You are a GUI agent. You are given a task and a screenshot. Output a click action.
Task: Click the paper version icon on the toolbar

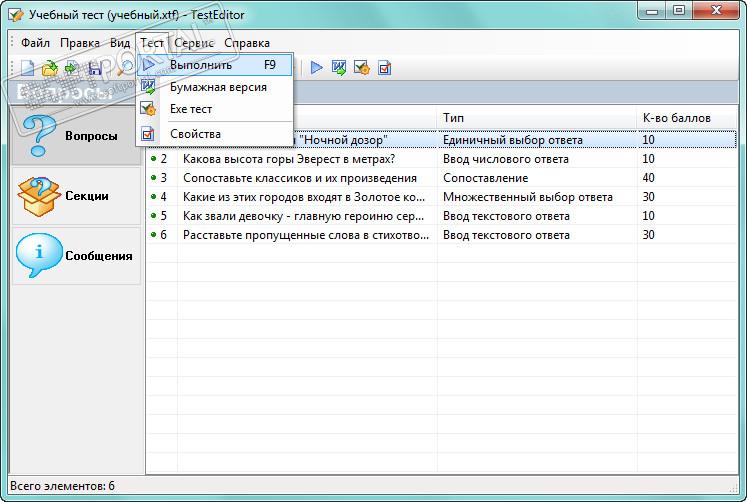(339, 68)
